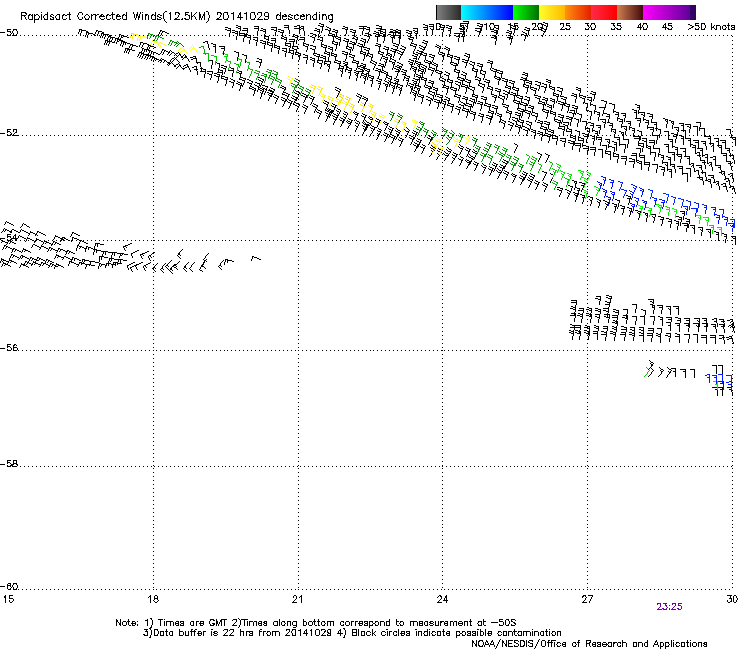Click the -52 latitude axis label
The width and height of the screenshot is (740, 650).
pos(9,133)
